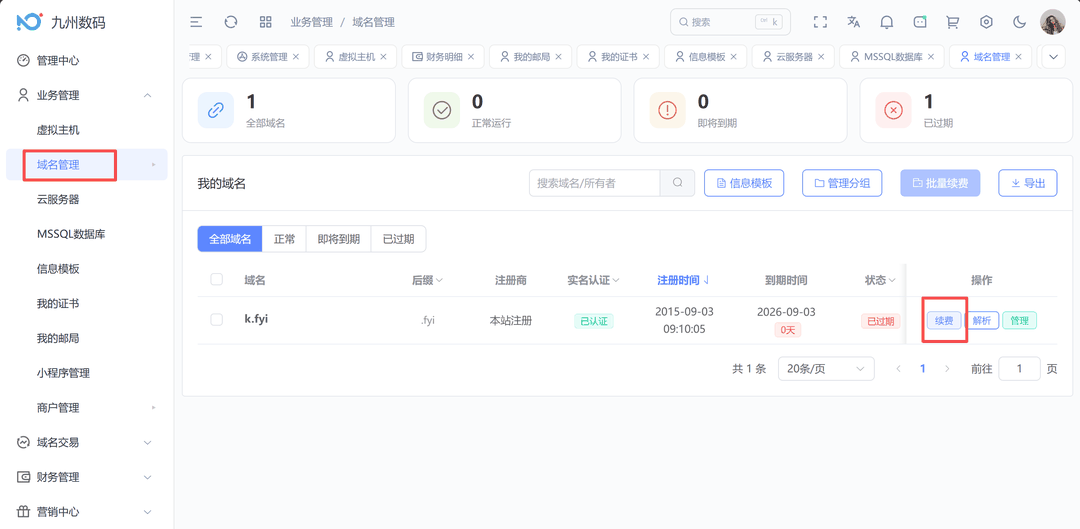This screenshot has height=529, width=1080.
Task: Click 管理 for k.fyi
Action: click(1019, 320)
